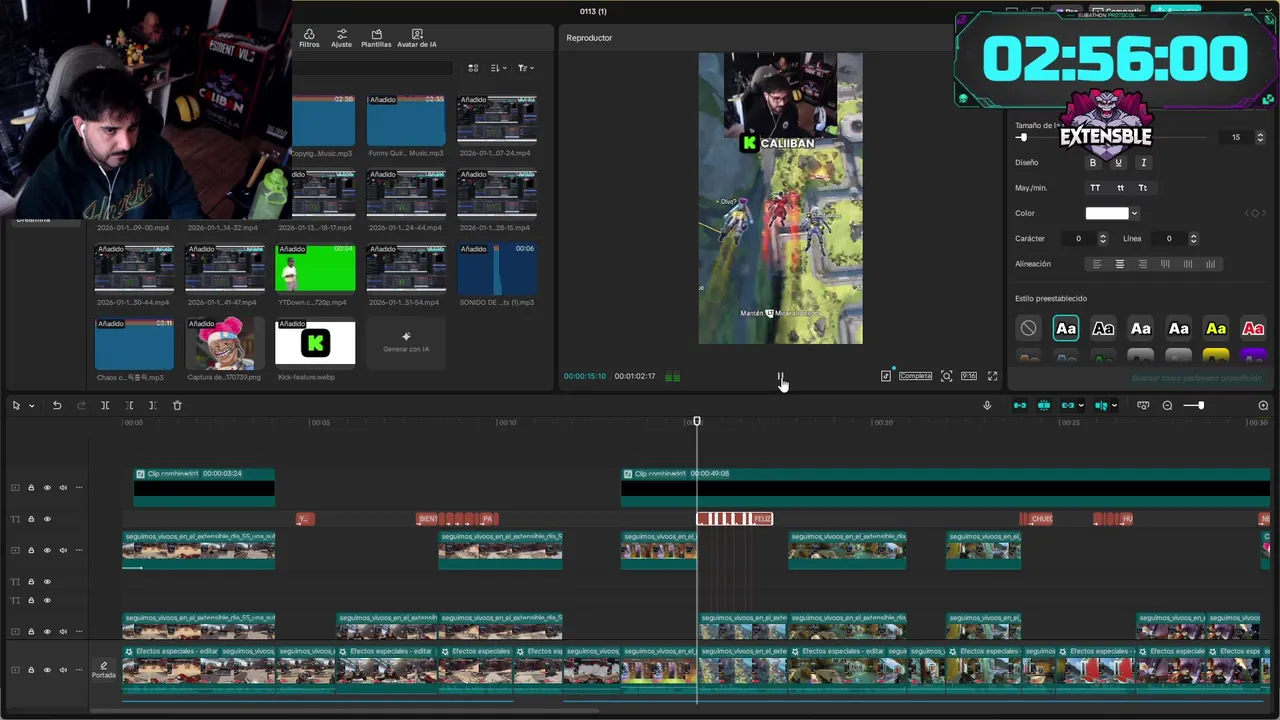Click the font size value field 15
Viewport: 1280px width, 720px height.
1236,137
